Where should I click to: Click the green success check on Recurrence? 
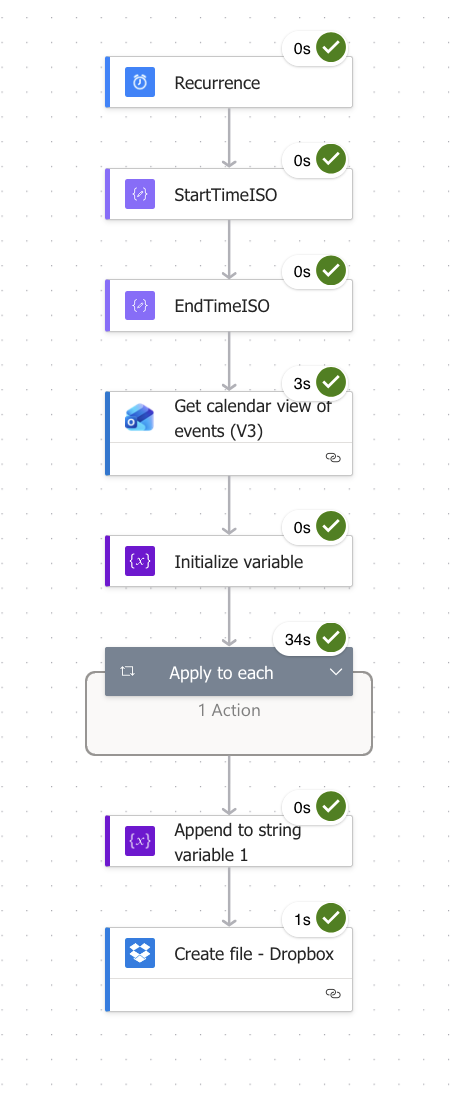pos(331,48)
